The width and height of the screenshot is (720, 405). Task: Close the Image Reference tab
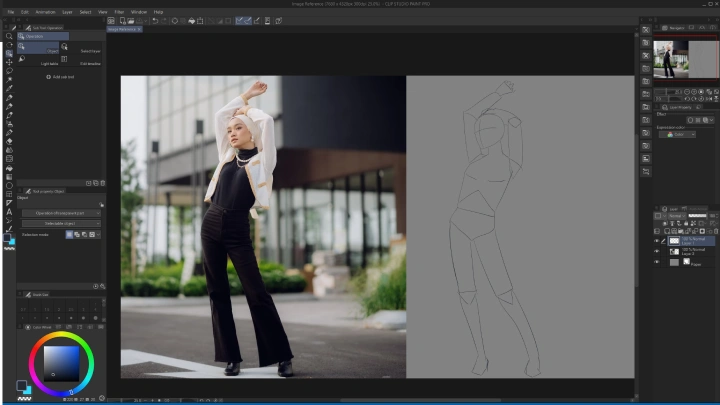click(139, 29)
